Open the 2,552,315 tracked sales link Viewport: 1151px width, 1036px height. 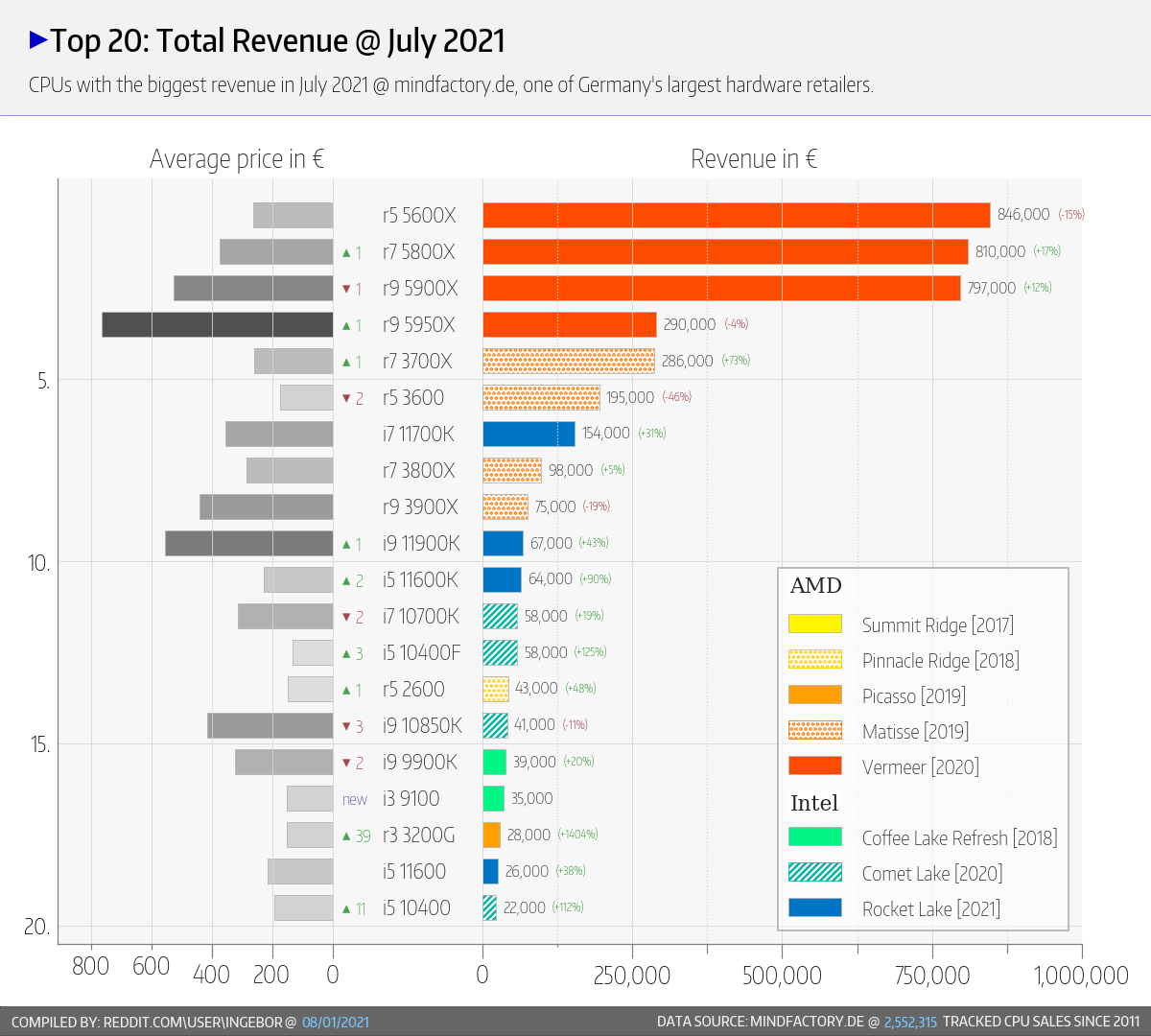[909, 1022]
